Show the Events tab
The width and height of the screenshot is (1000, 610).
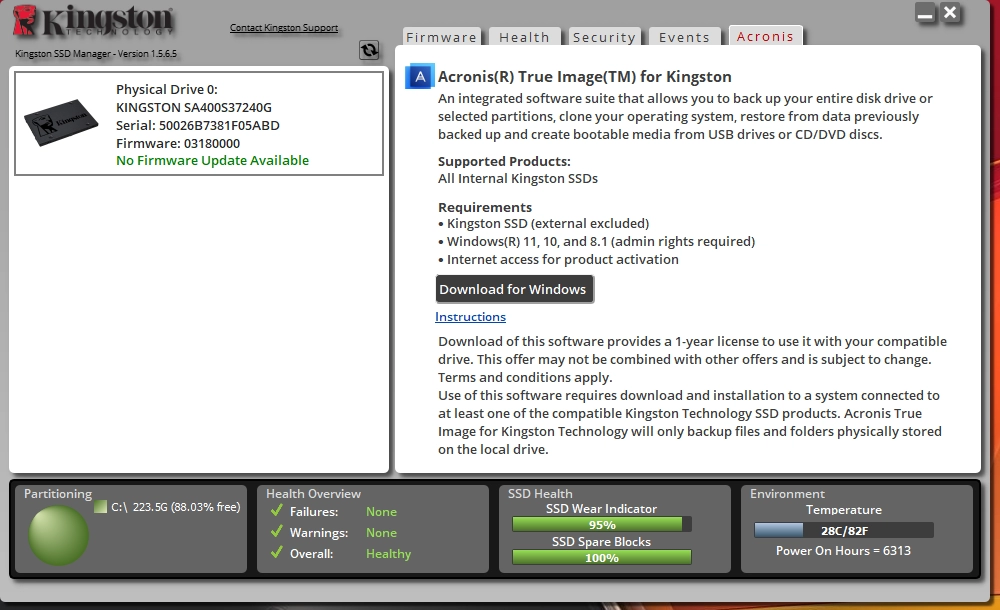684,37
